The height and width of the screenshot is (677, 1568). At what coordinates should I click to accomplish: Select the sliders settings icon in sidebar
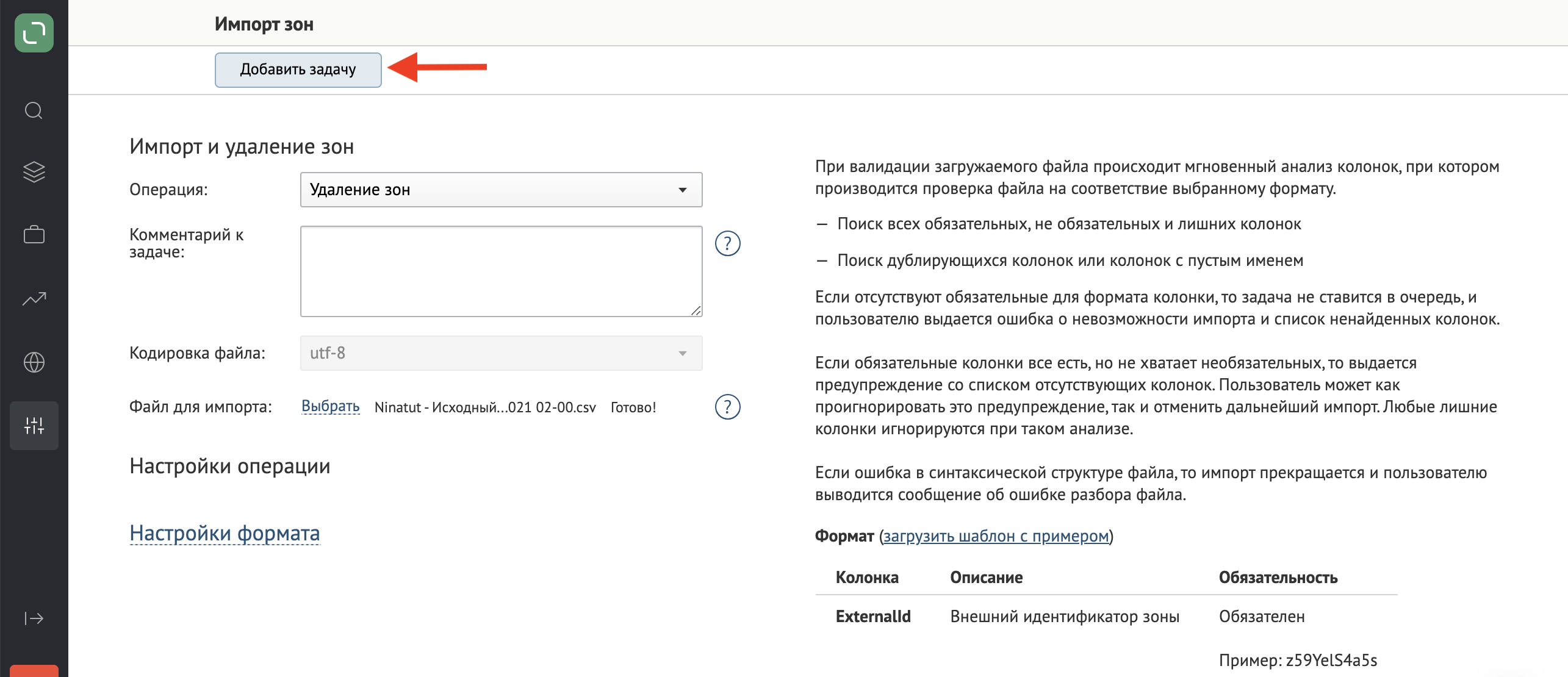click(x=34, y=426)
